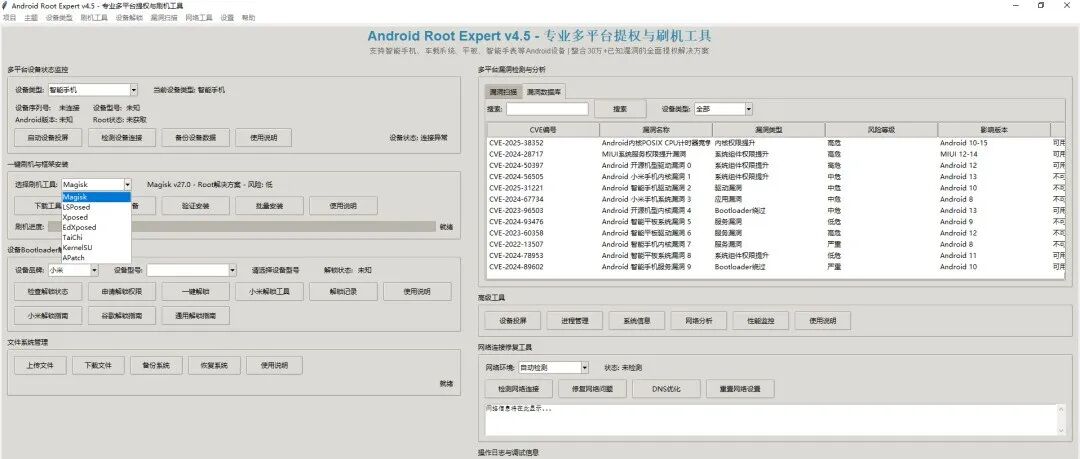1080x459 pixels.
Task: Click the 上传文件 button
Action: click(x=40, y=365)
